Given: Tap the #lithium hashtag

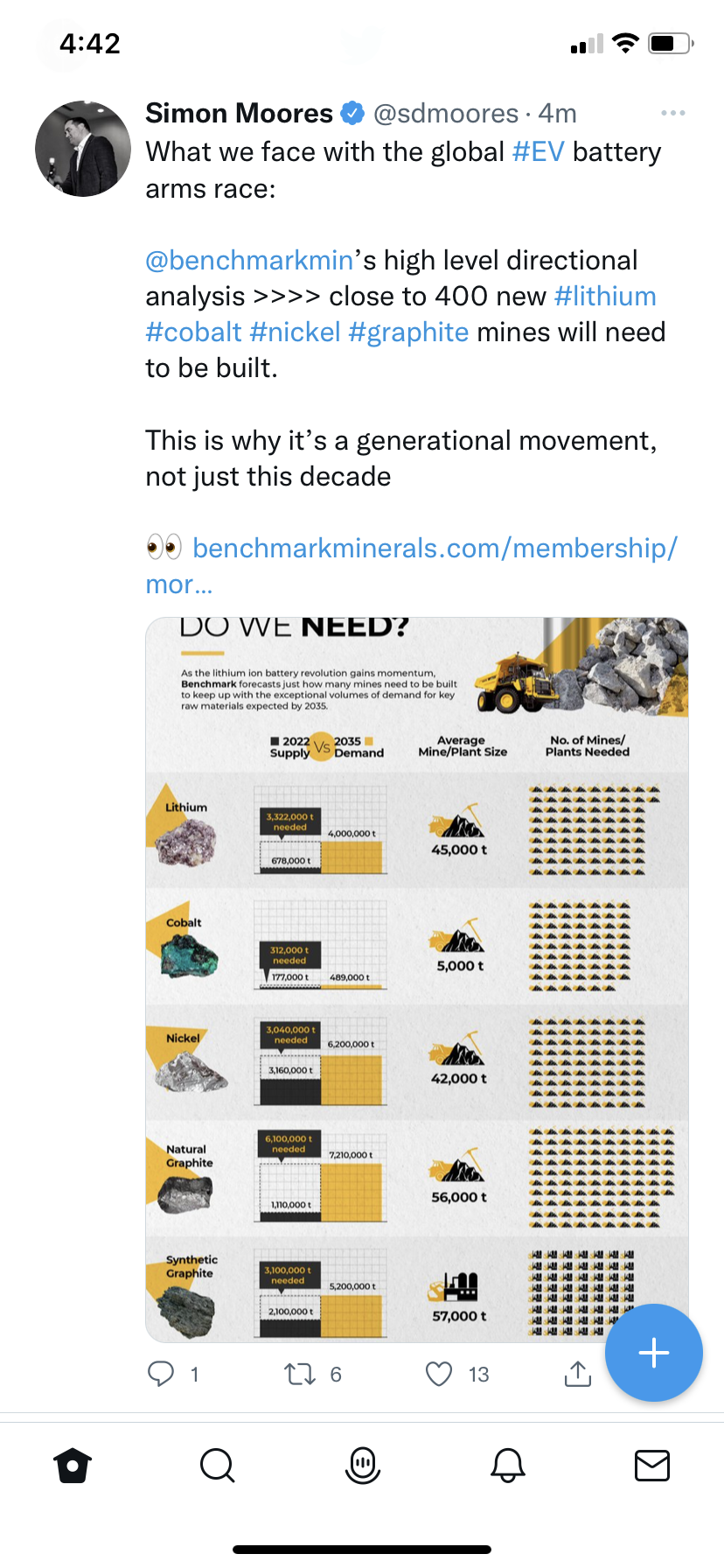Looking at the screenshot, I should point(605,297).
